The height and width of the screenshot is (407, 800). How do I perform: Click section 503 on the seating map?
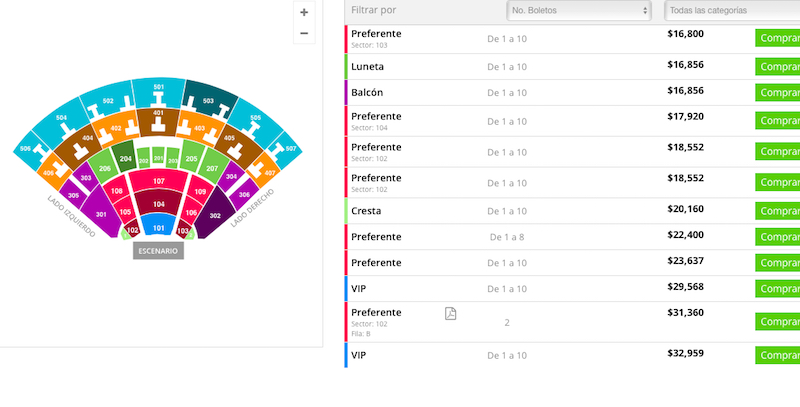(x=208, y=101)
